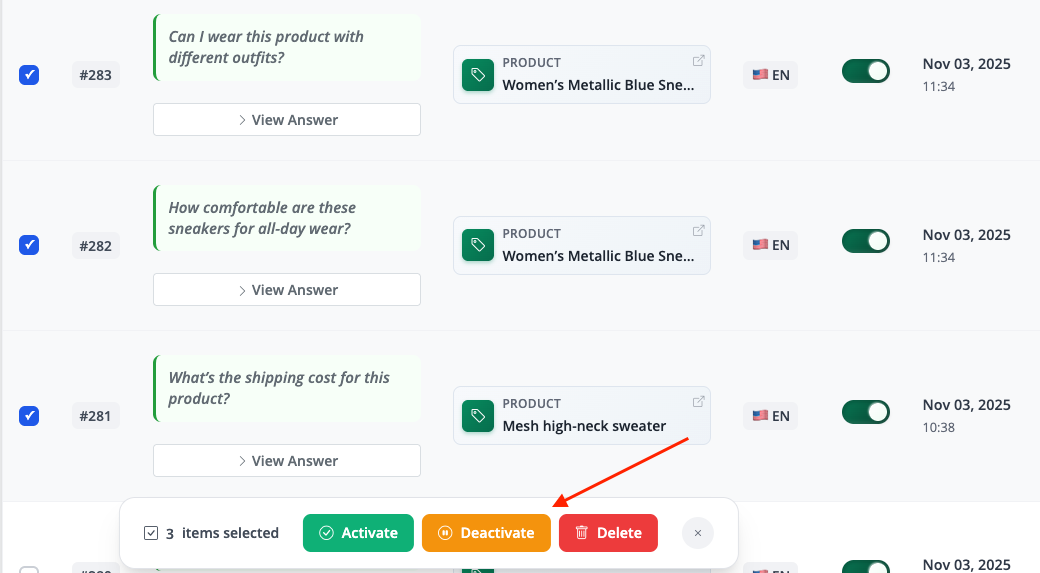1040x573 pixels.
Task: Turn off the active toggle for #283
Action: [865, 71]
